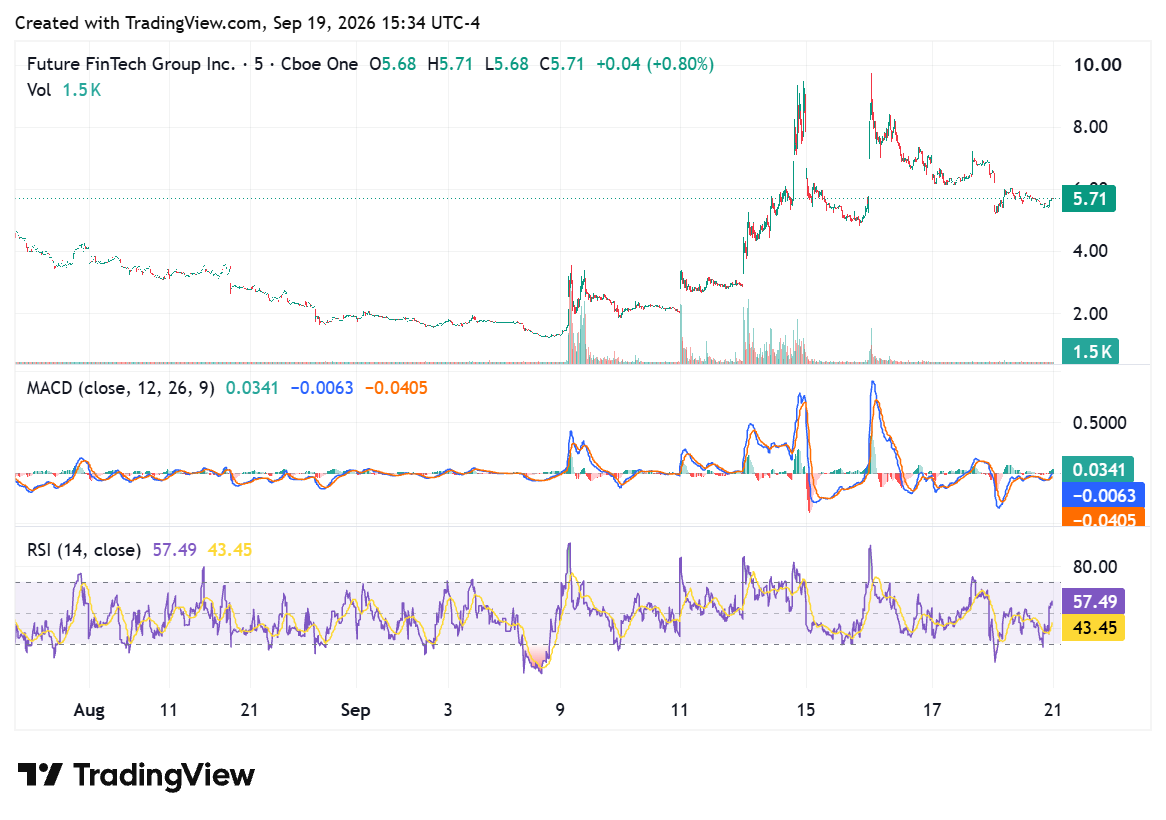Click the 10.00 price scale label
This screenshot has height=820, width=1166.
[1097, 65]
